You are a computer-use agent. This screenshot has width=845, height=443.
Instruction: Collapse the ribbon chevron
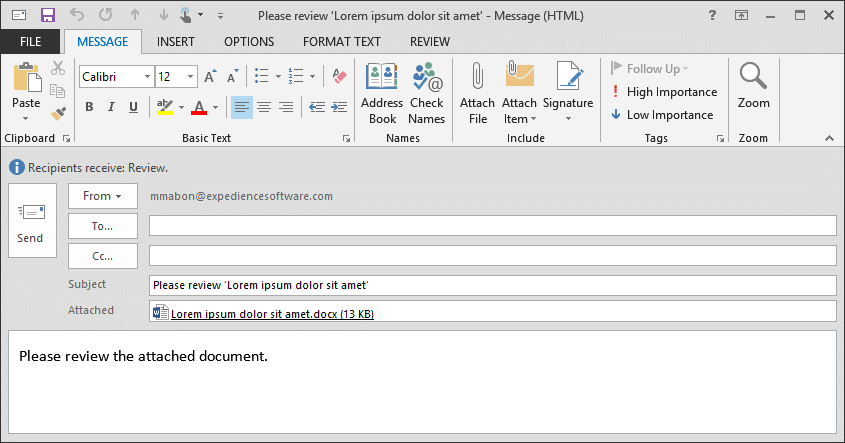click(829, 139)
